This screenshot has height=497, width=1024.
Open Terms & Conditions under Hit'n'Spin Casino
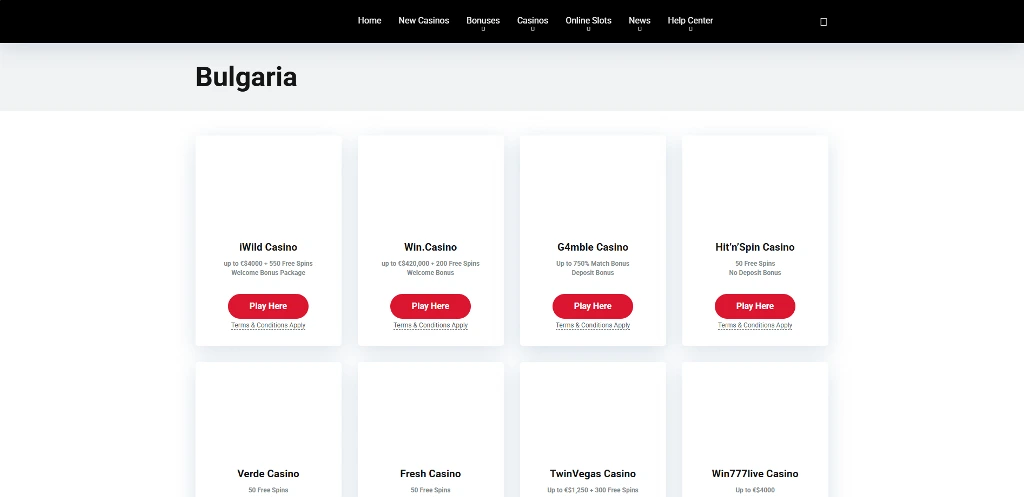tap(755, 325)
